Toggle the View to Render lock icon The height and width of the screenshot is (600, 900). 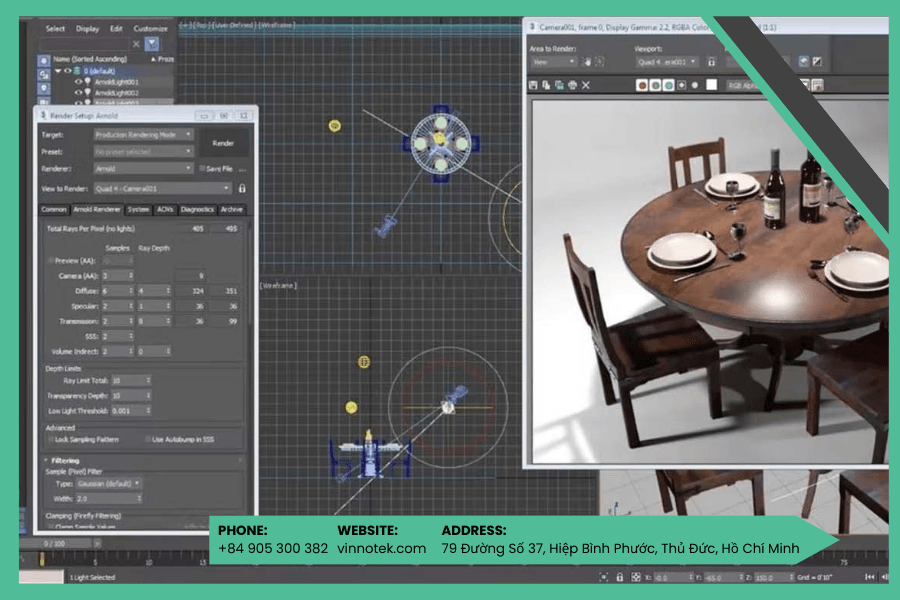tap(242, 188)
